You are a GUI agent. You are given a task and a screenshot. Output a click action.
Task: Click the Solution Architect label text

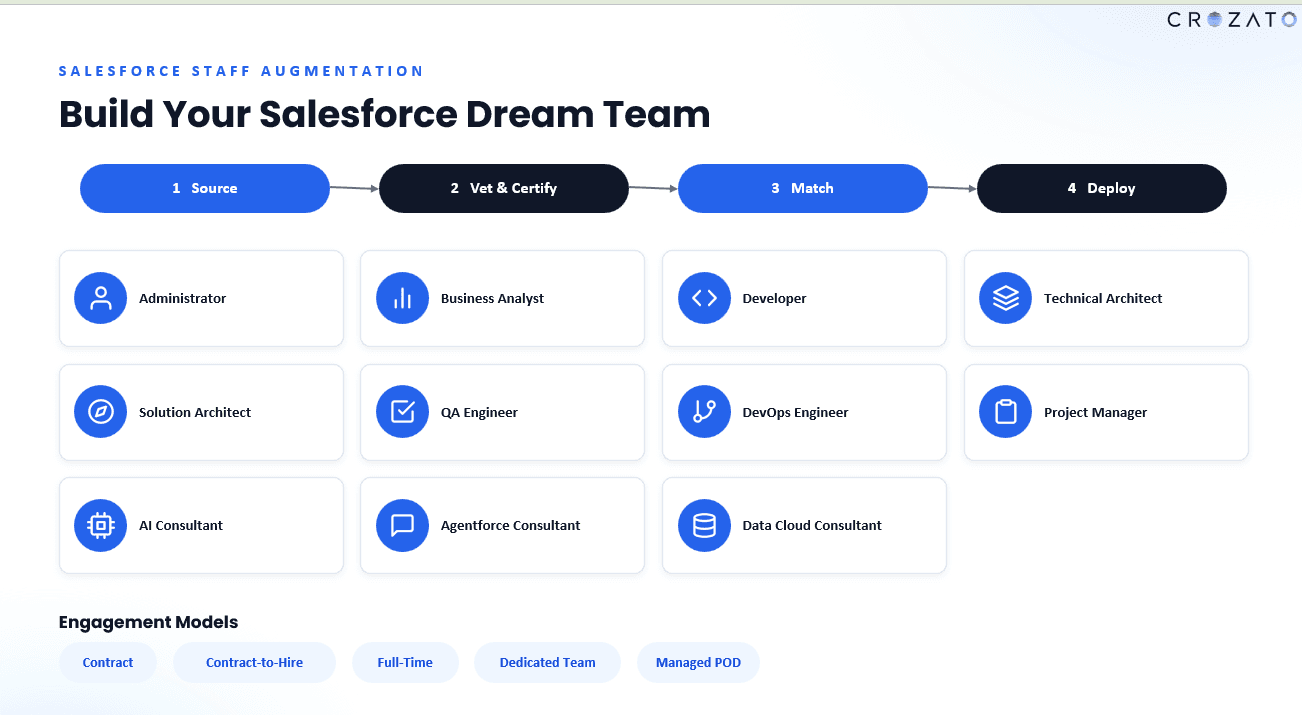pos(195,412)
